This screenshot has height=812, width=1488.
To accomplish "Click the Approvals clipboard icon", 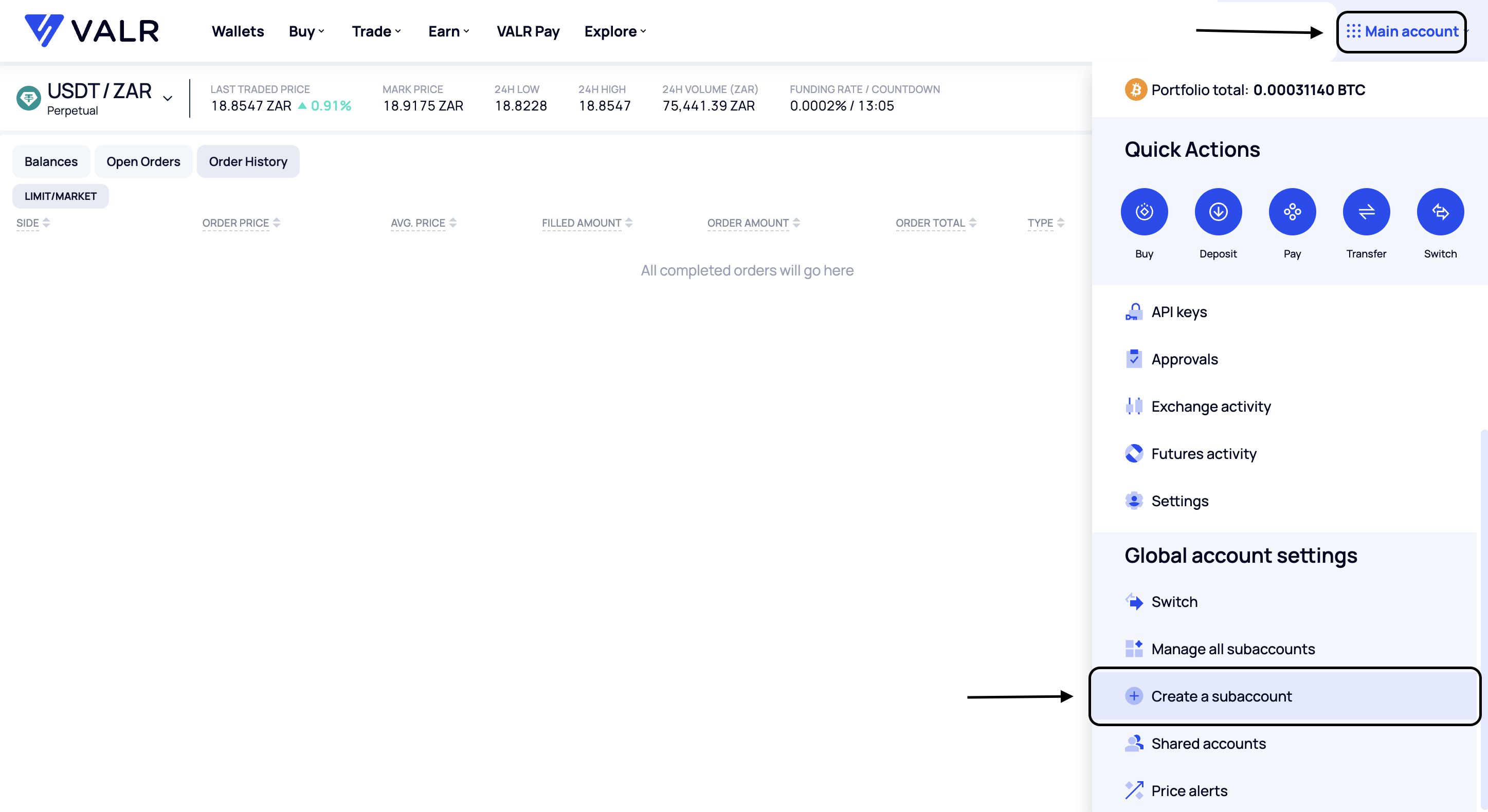I will (x=1133, y=359).
